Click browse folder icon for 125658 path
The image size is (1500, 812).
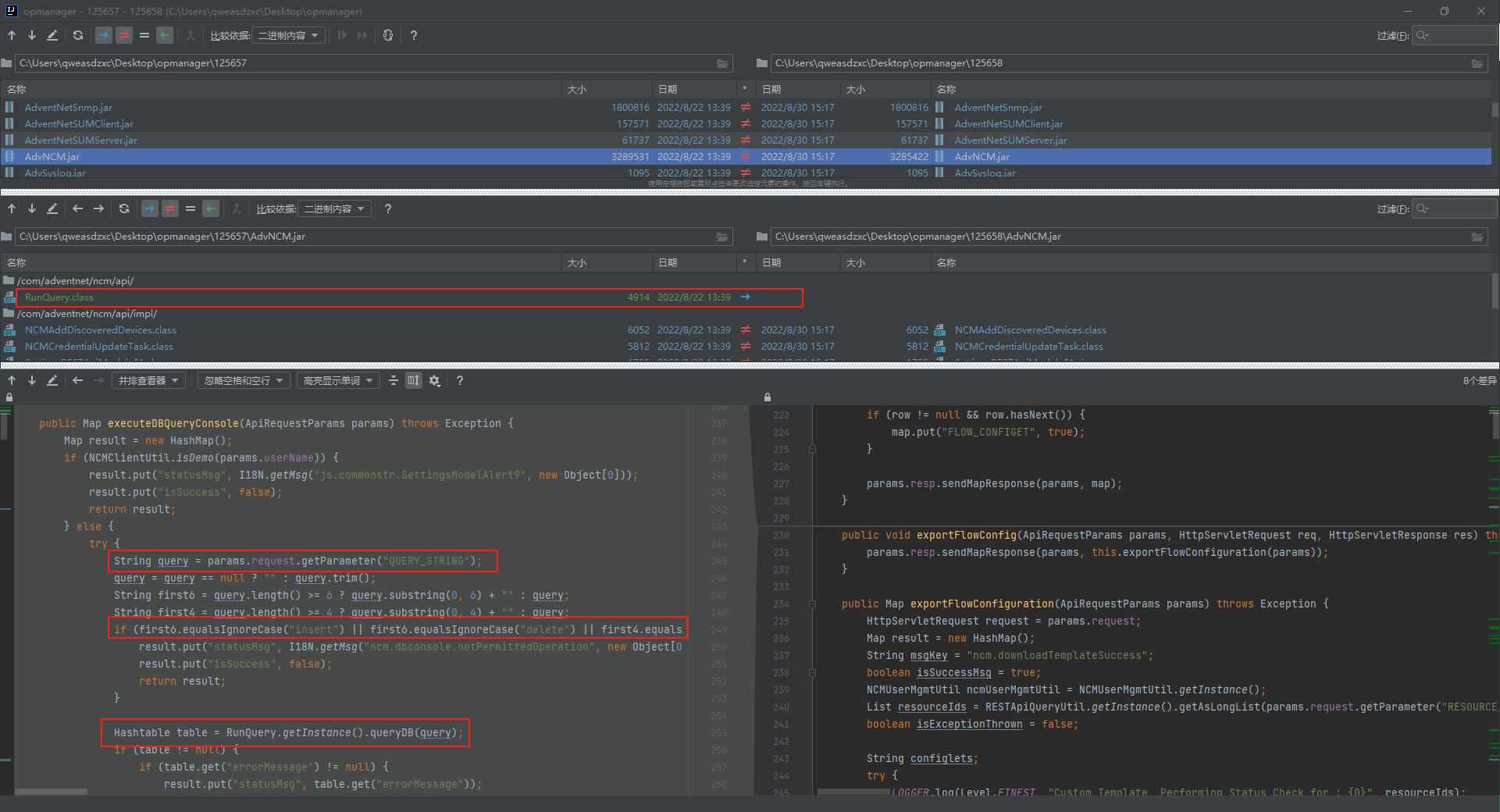(1477, 63)
